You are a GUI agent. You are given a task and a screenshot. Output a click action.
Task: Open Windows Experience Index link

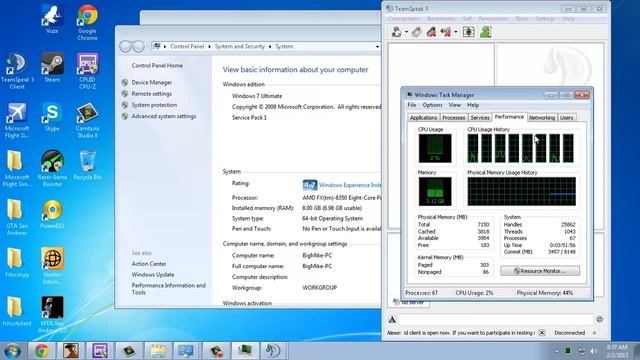[350, 185]
